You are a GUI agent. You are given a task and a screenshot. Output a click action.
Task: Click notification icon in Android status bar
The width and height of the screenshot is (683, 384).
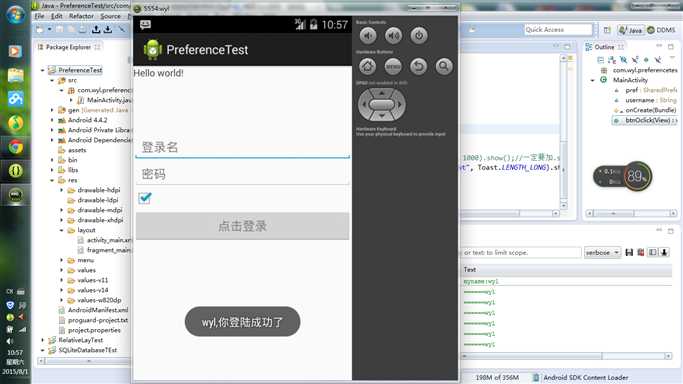(145, 25)
